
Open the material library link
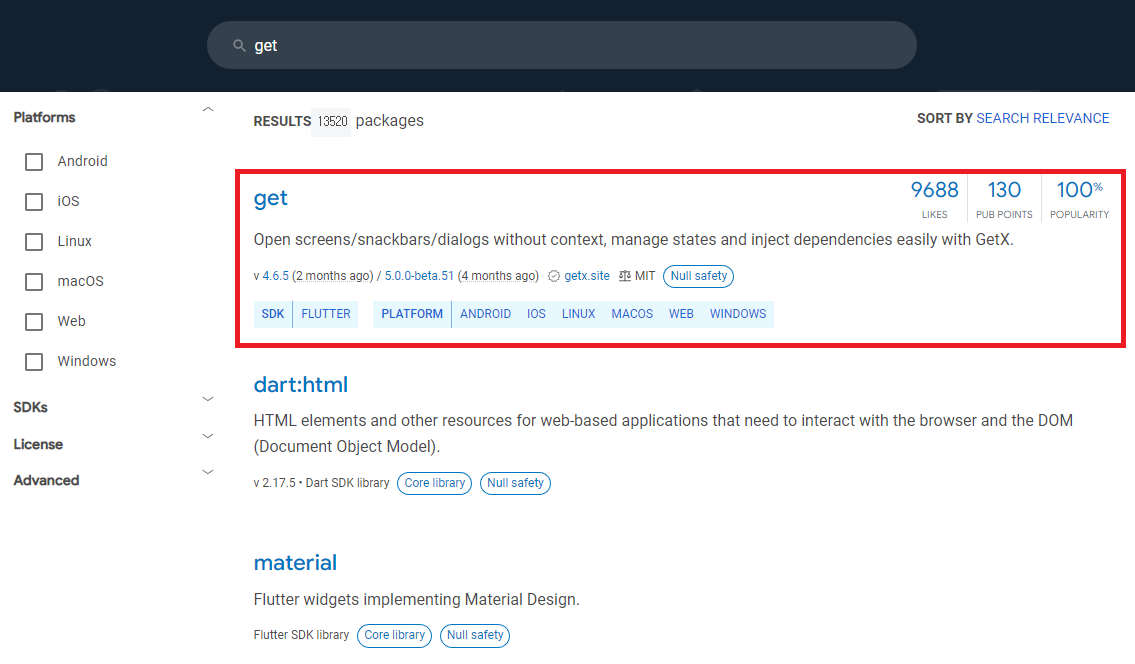point(295,563)
